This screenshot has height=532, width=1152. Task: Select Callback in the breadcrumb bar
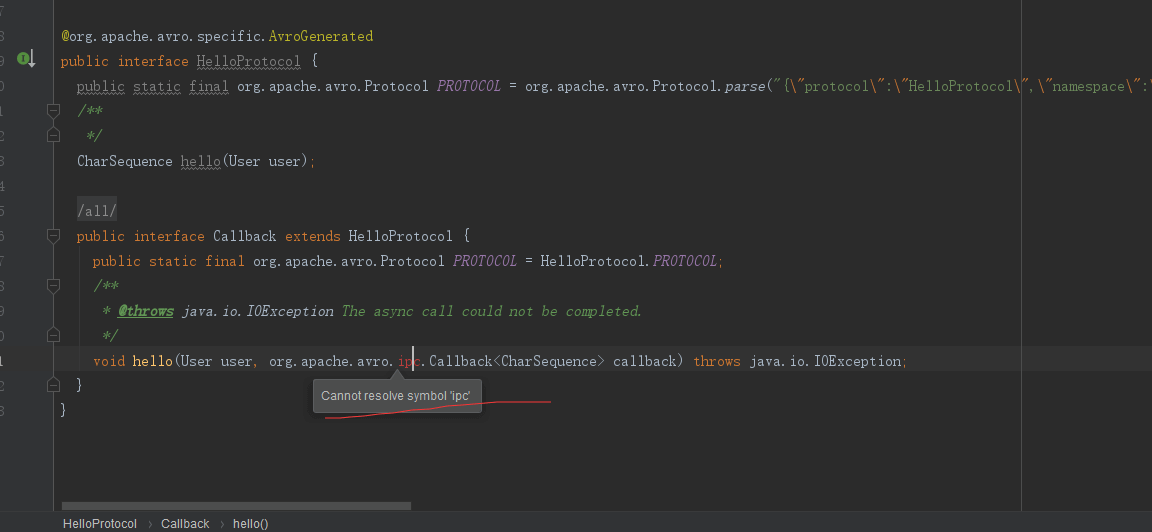(185, 523)
